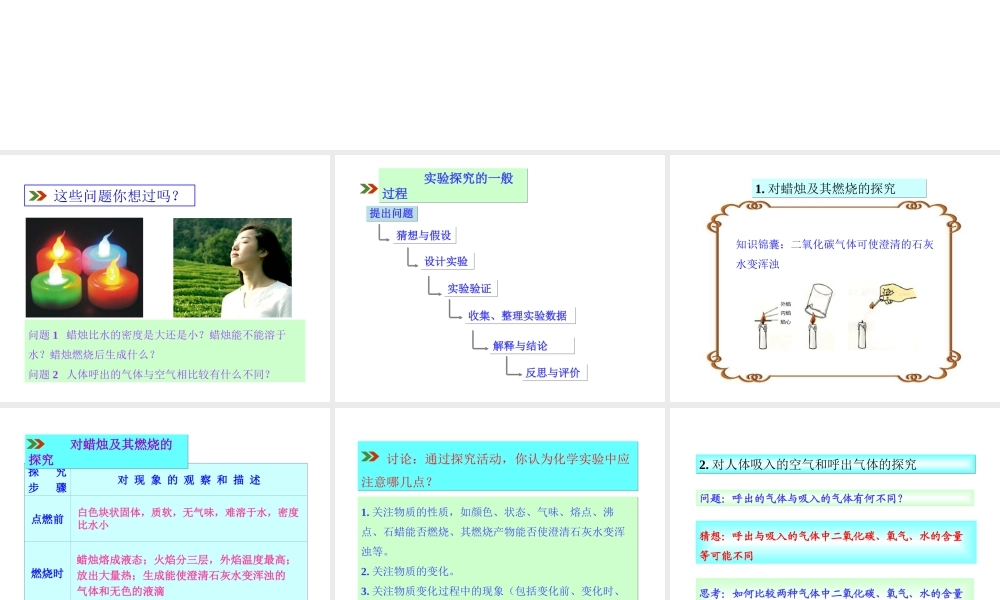Viewport: 1000px width, 600px height.
Task: Click the 猜想与假设 step
Action: 424,235
